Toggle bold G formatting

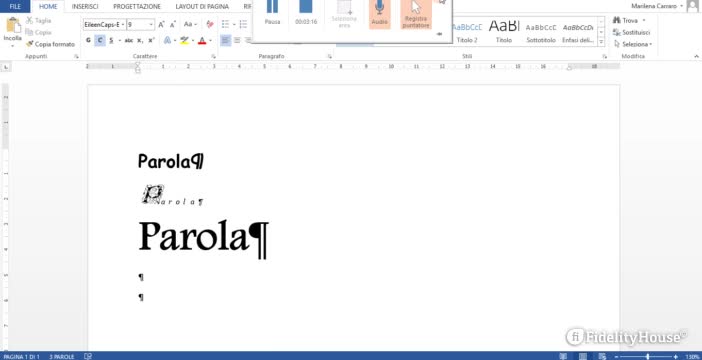click(88, 40)
